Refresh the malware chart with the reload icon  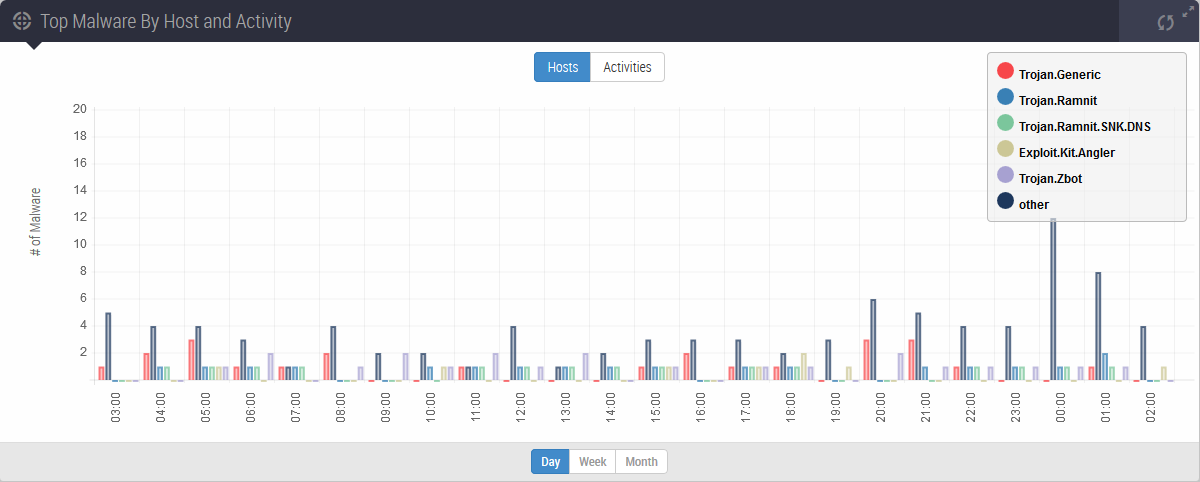point(1165,22)
